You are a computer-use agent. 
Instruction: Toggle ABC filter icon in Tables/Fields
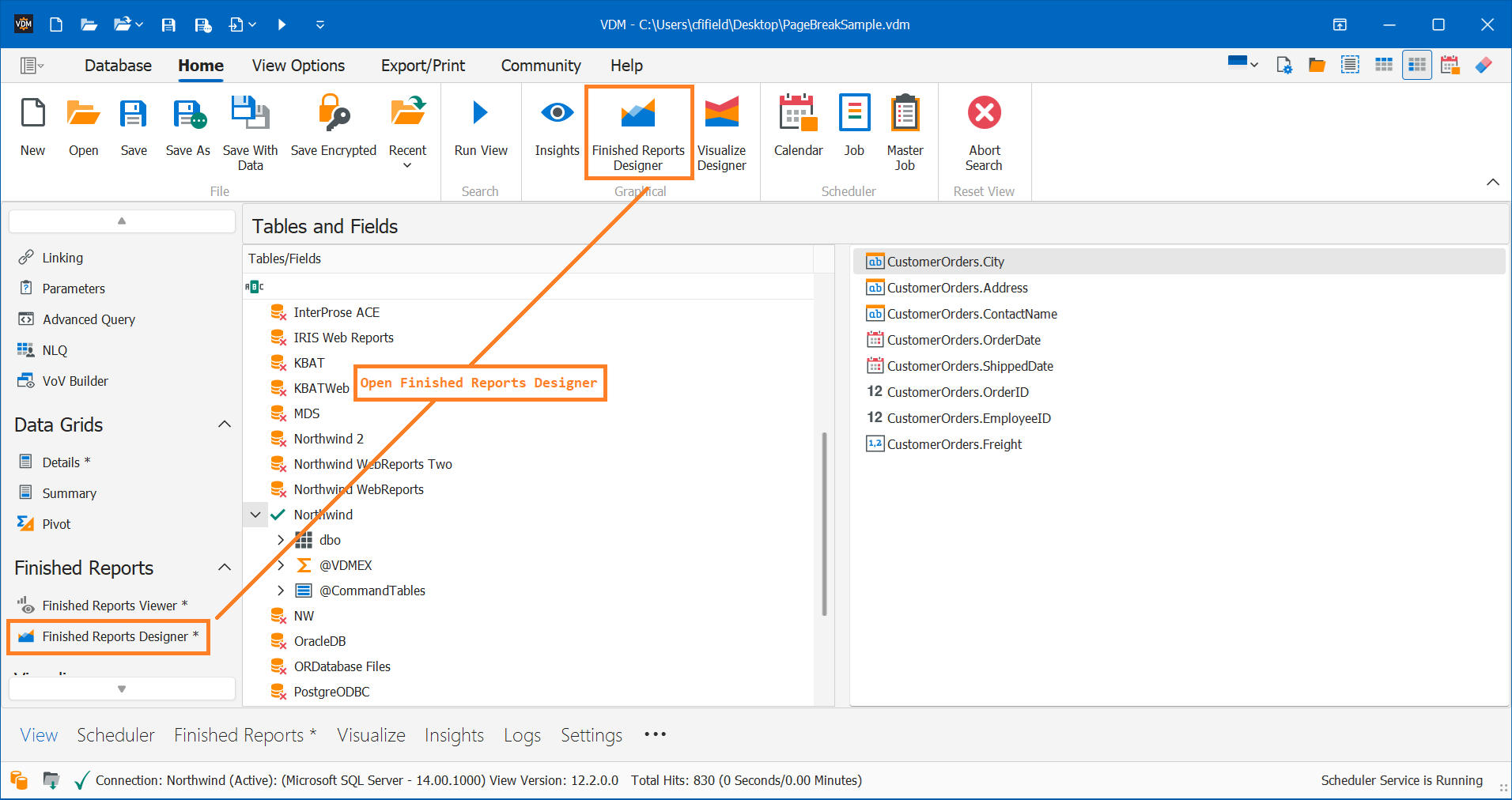(x=255, y=286)
